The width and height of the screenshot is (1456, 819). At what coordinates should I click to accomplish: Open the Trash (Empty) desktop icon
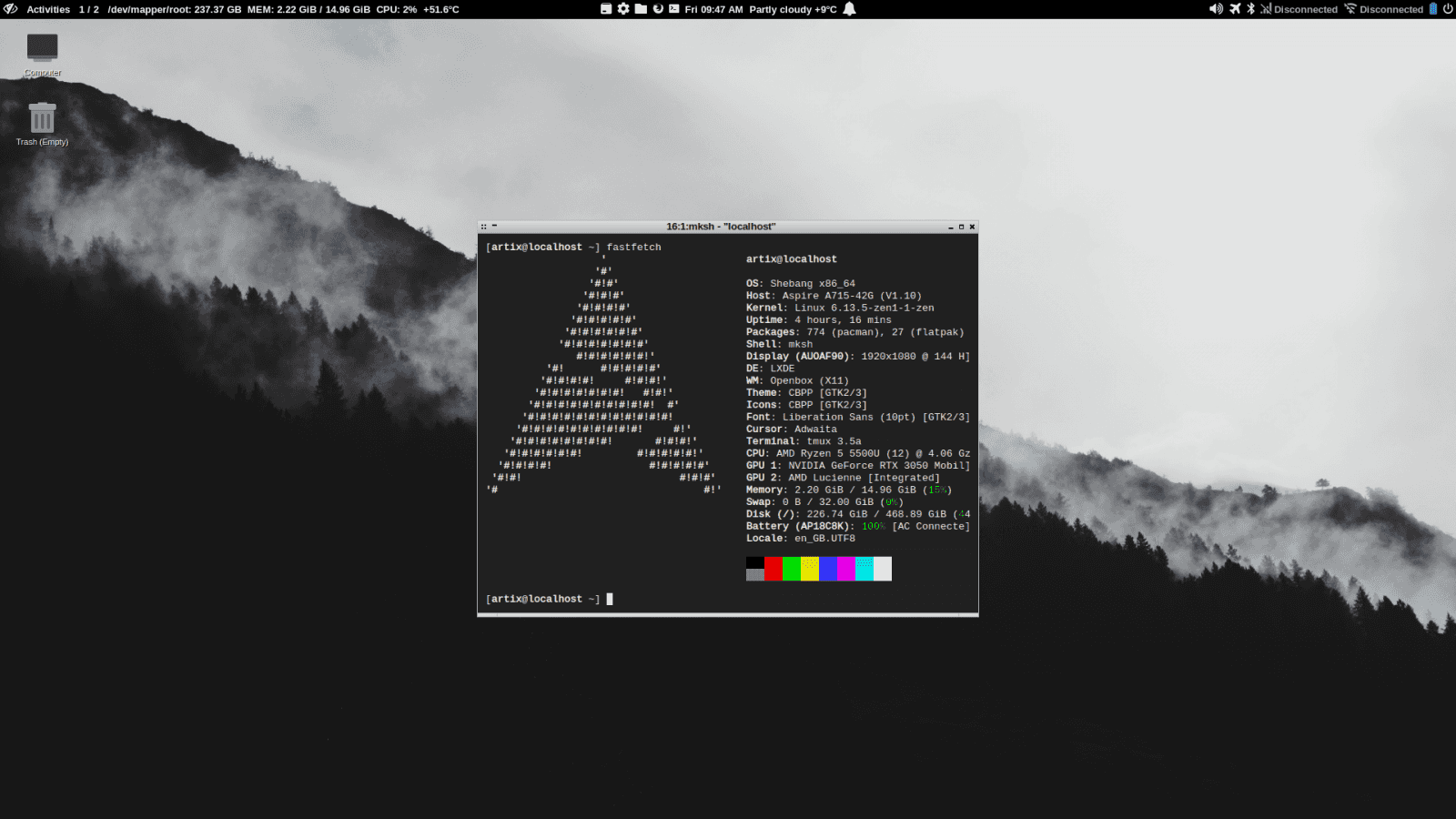[x=42, y=123]
